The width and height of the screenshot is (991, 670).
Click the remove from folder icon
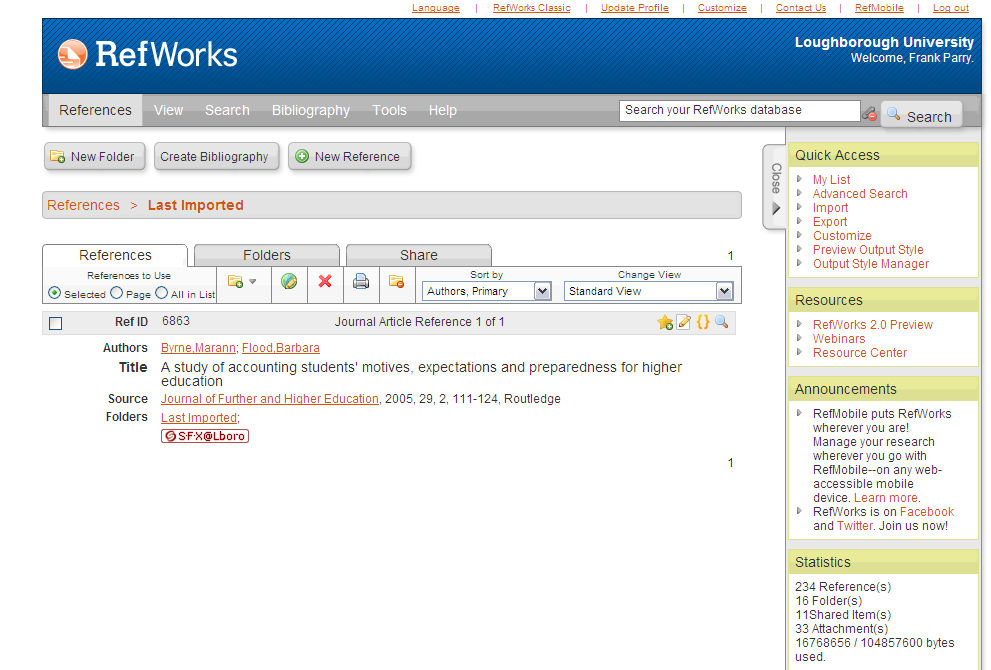coord(397,282)
